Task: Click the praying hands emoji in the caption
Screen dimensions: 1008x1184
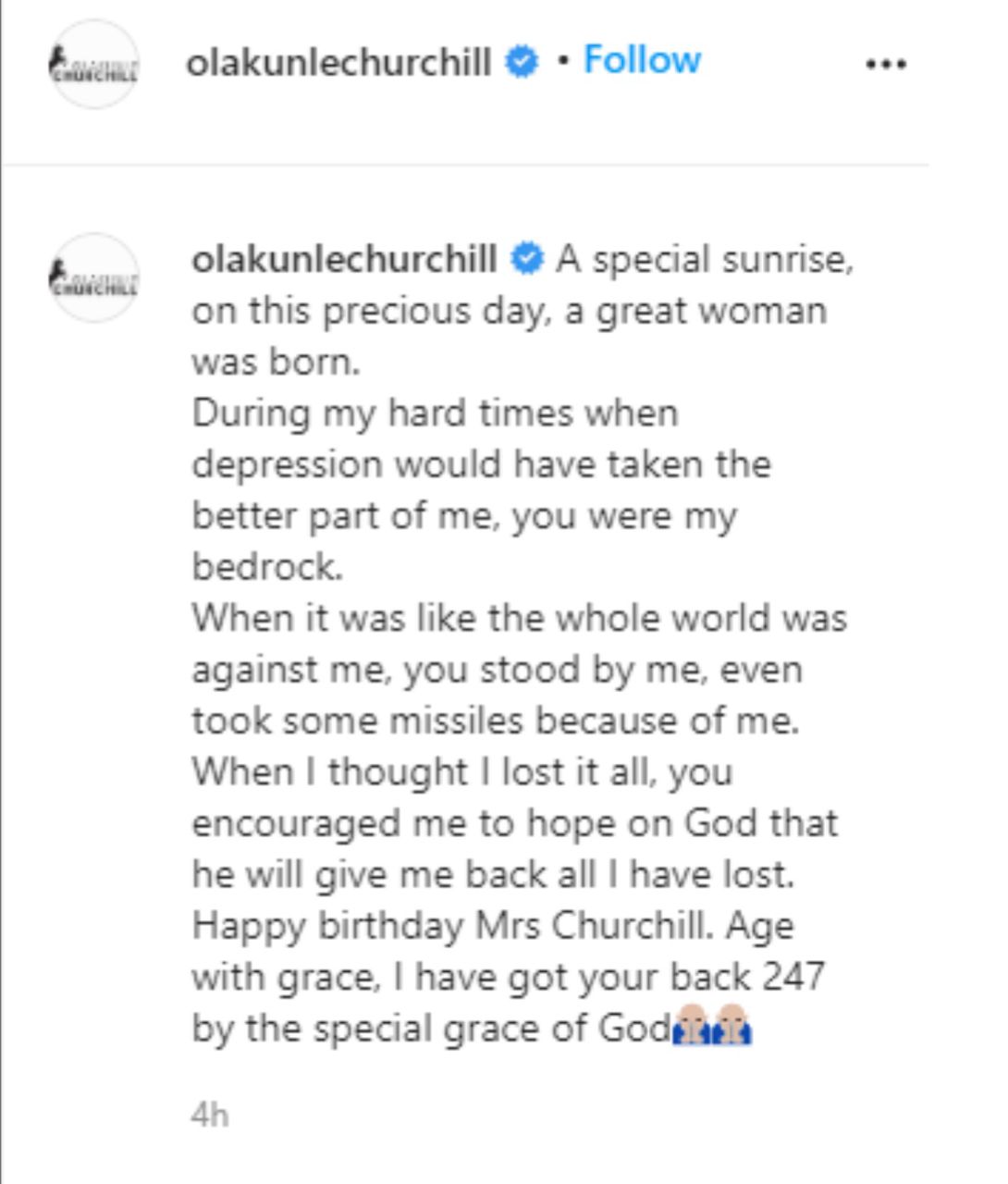Action: pos(689,1024)
